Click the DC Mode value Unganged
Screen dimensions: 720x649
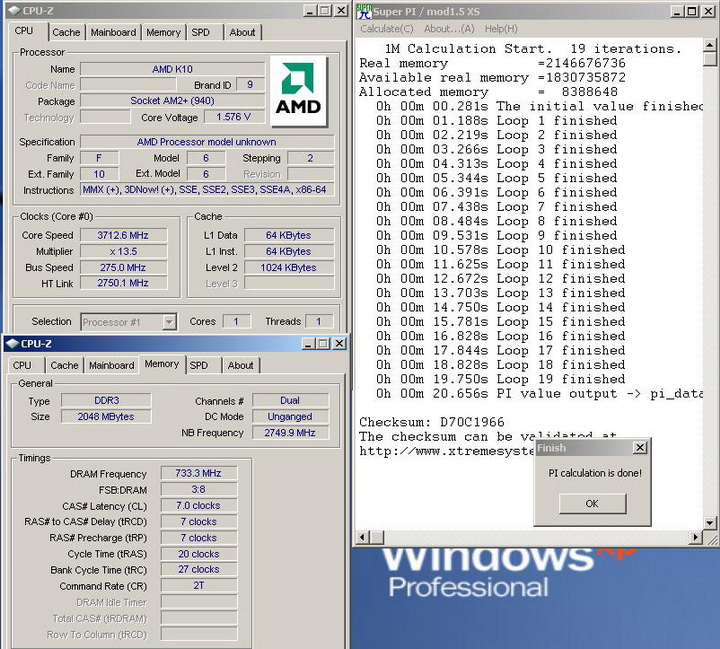290,417
